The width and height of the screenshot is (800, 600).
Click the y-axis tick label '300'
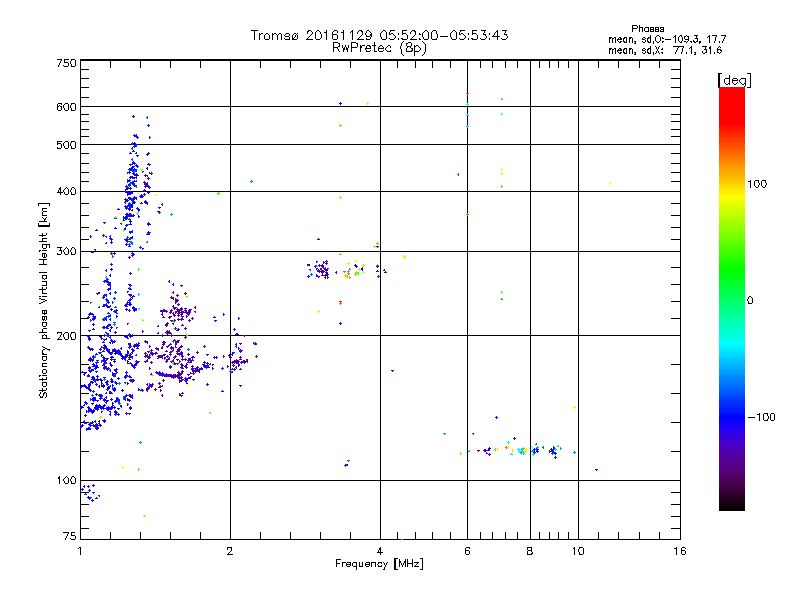66,252
